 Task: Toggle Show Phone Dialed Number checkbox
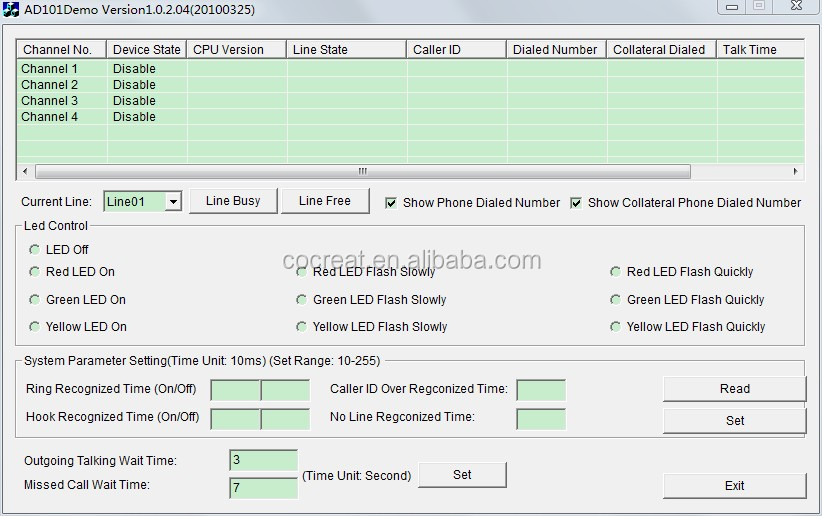pyautogui.click(x=391, y=202)
